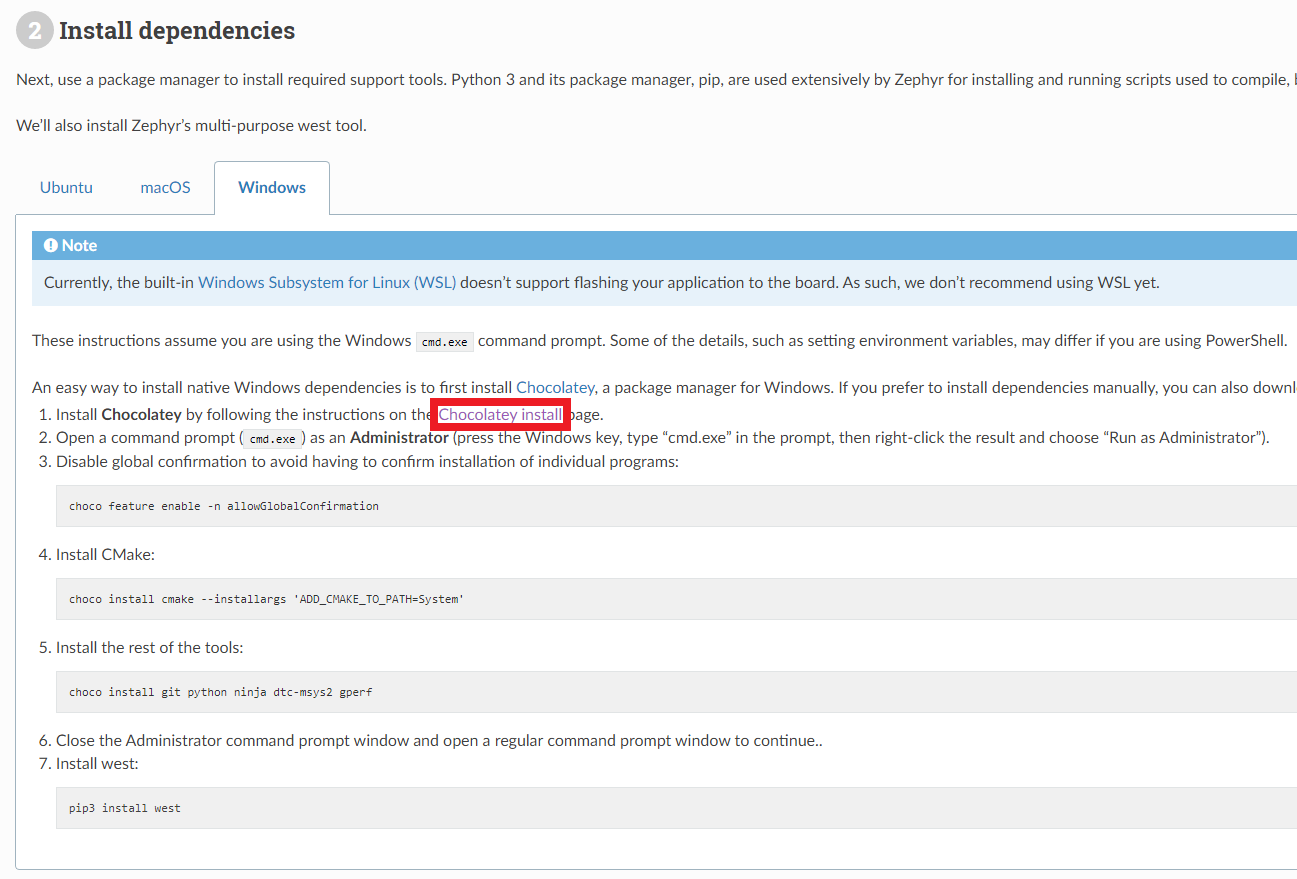This screenshot has width=1297, height=879.
Task: Click the step 2 number badge
Action: 35,31
